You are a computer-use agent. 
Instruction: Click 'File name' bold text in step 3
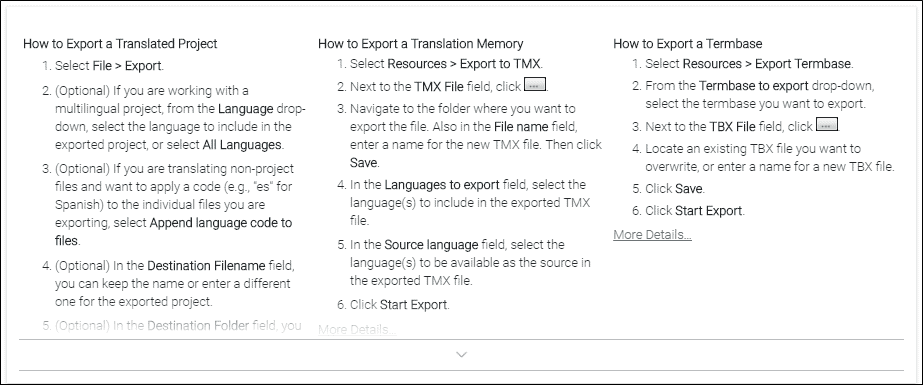click(521, 127)
